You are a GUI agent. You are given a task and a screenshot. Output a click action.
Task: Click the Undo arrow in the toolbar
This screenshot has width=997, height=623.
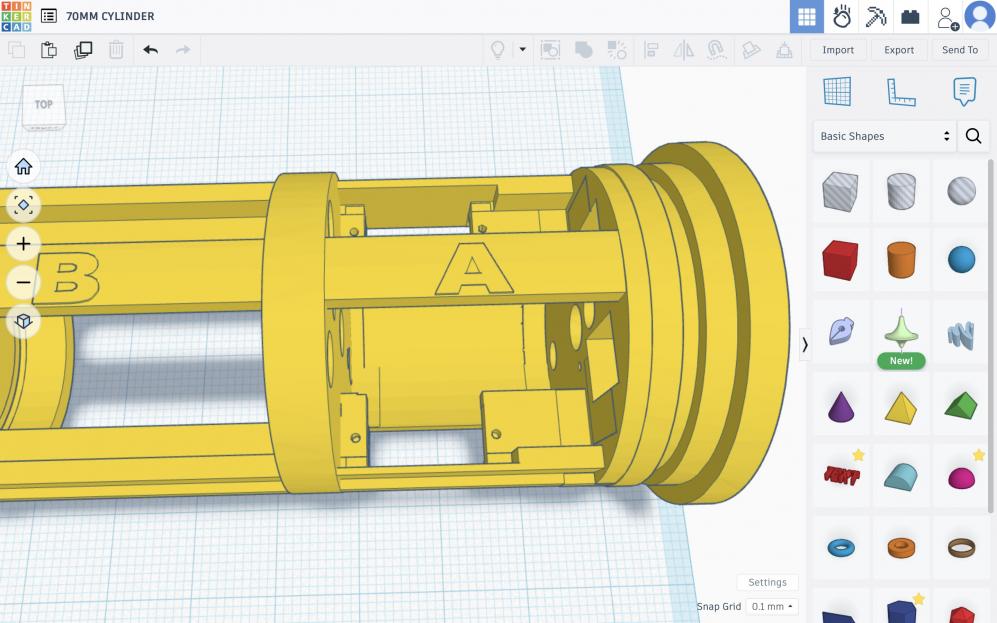tap(150, 49)
